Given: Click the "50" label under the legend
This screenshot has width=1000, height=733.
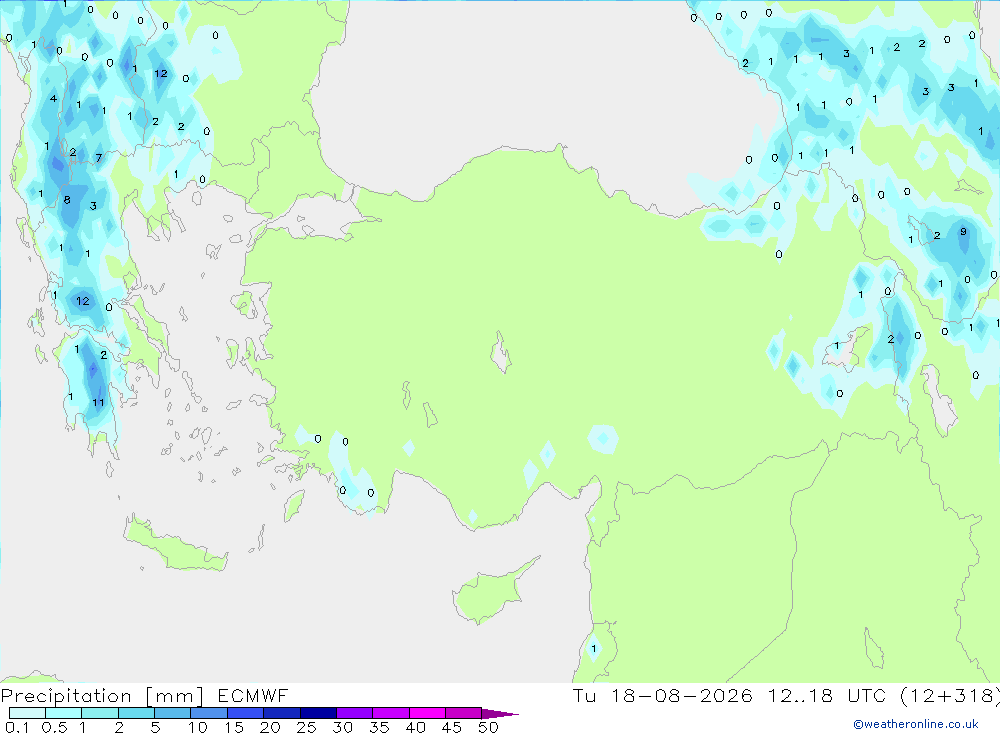Looking at the screenshot, I should click(x=488, y=727).
